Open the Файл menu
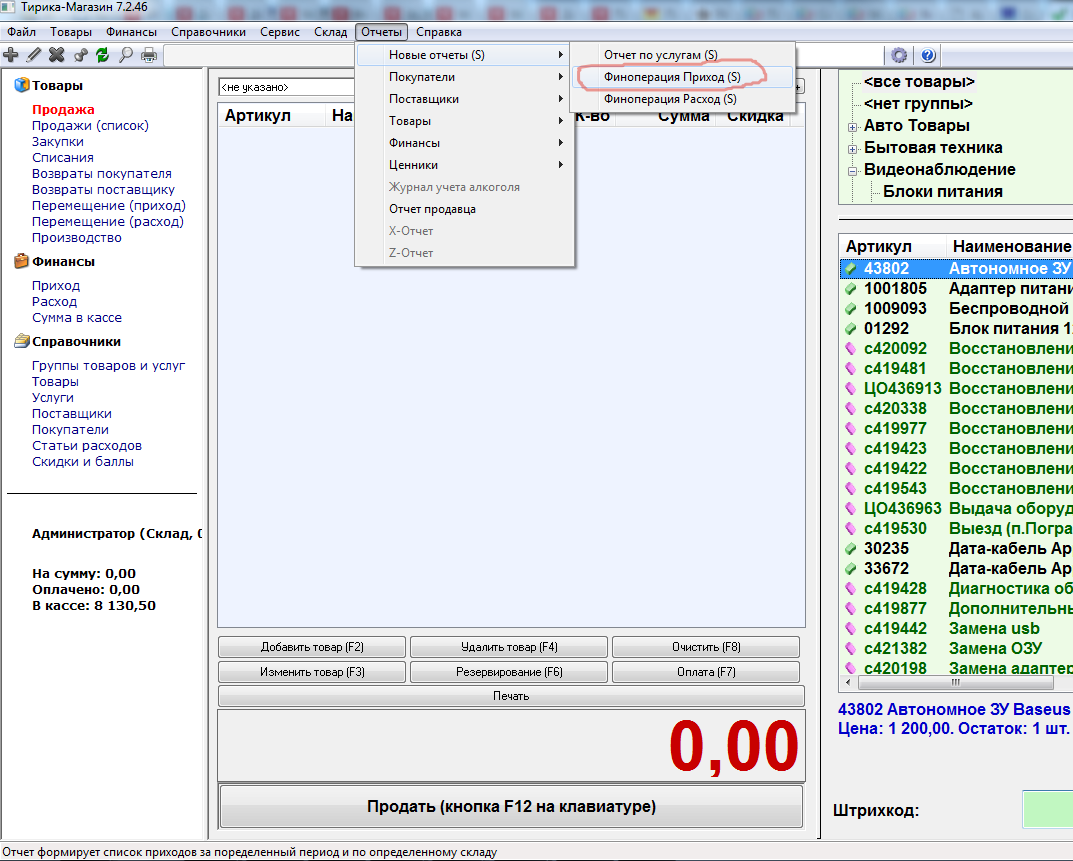This screenshot has height=861, width=1073. [21, 32]
